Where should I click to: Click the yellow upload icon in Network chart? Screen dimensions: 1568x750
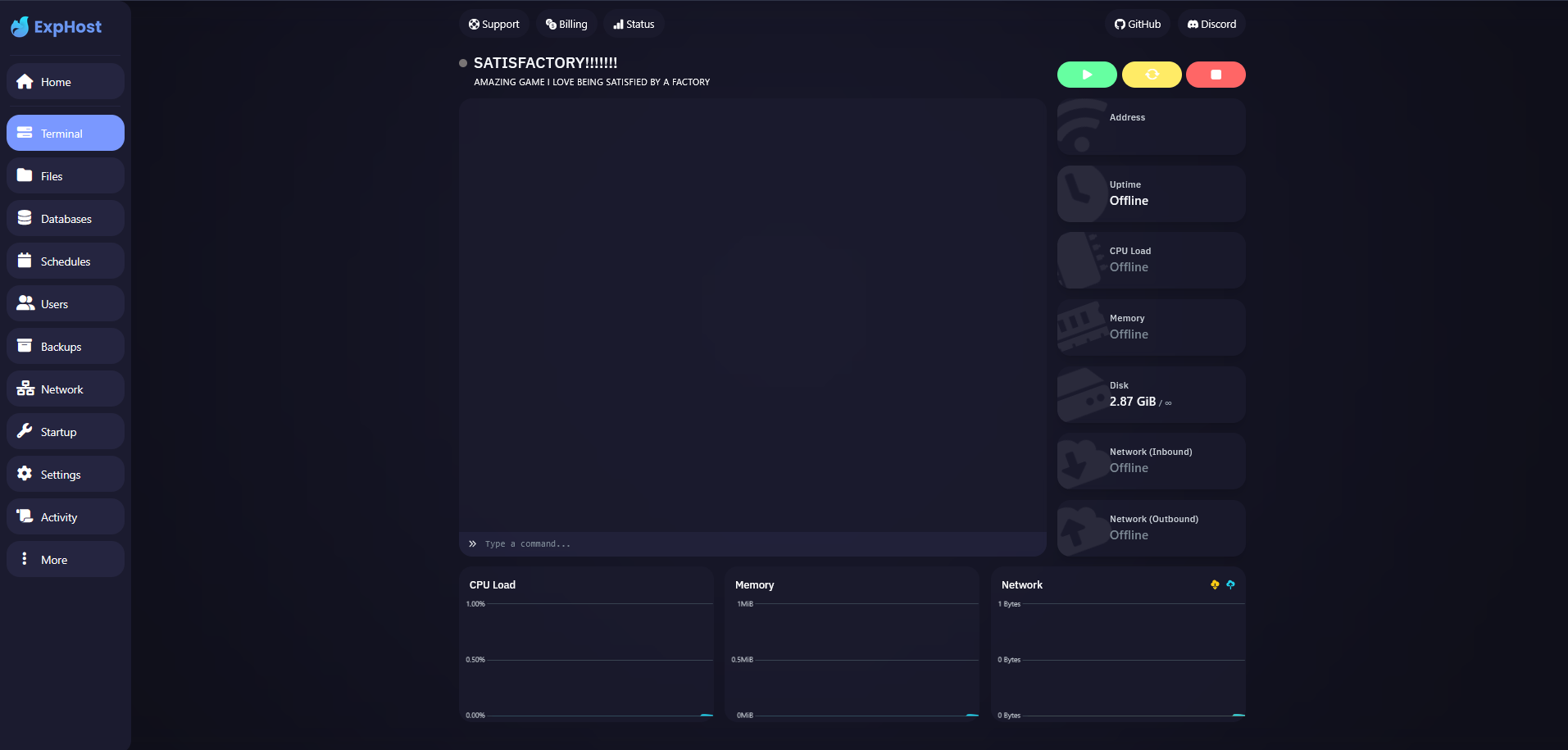tap(1215, 584)
